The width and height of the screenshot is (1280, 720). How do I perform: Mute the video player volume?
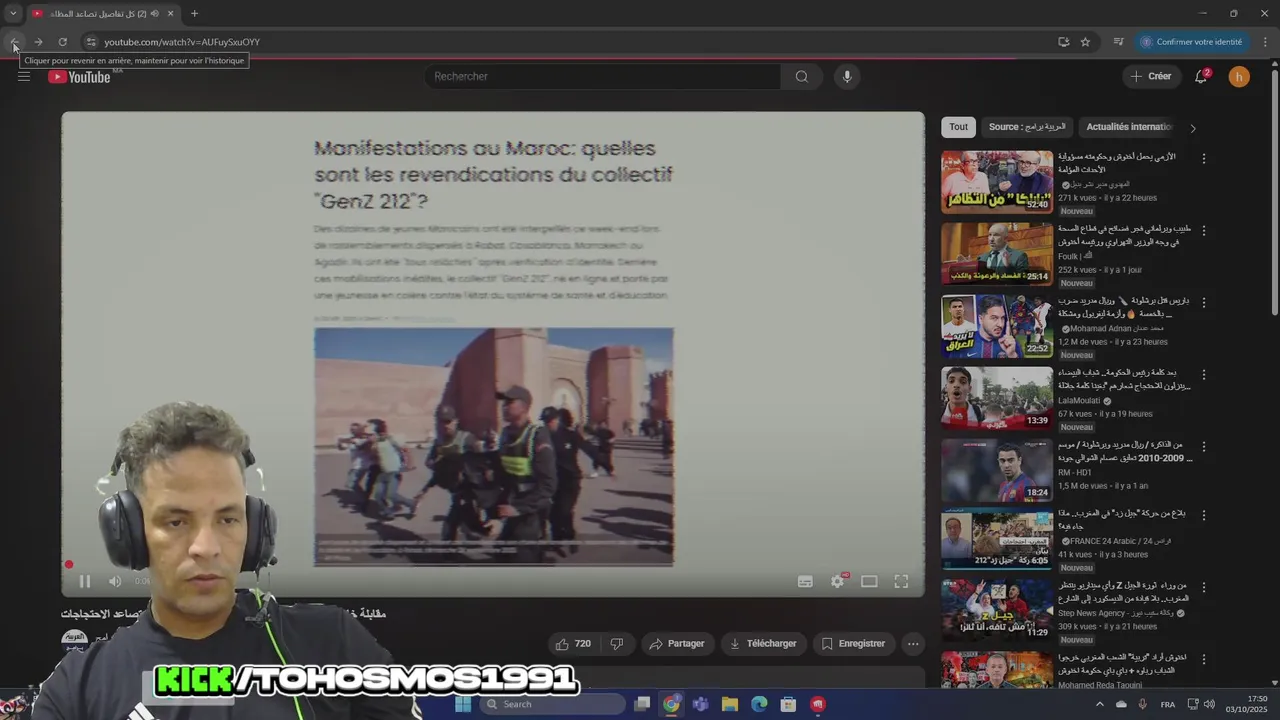115,581
